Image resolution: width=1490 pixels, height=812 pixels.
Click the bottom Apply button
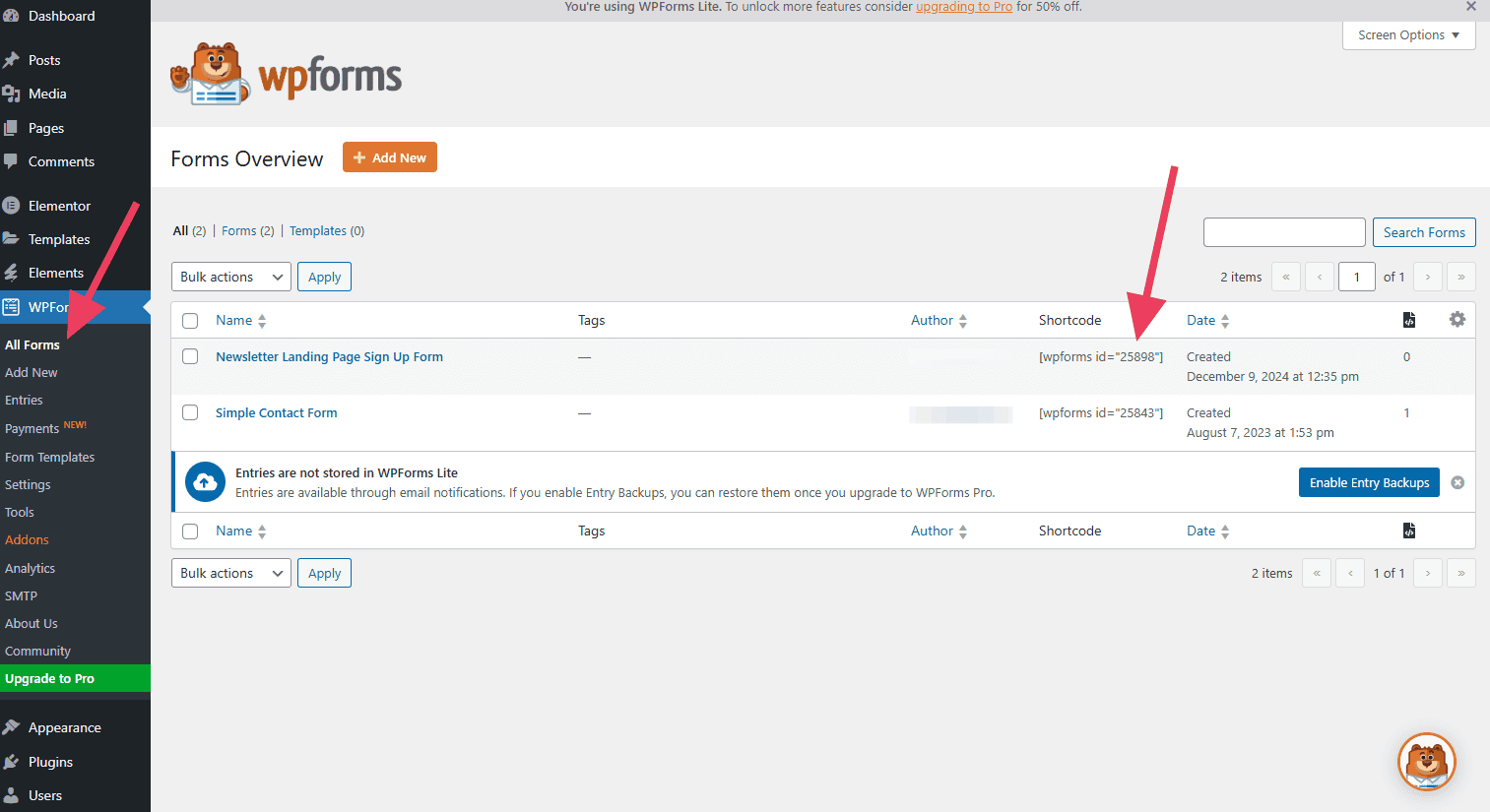[324, 573]
